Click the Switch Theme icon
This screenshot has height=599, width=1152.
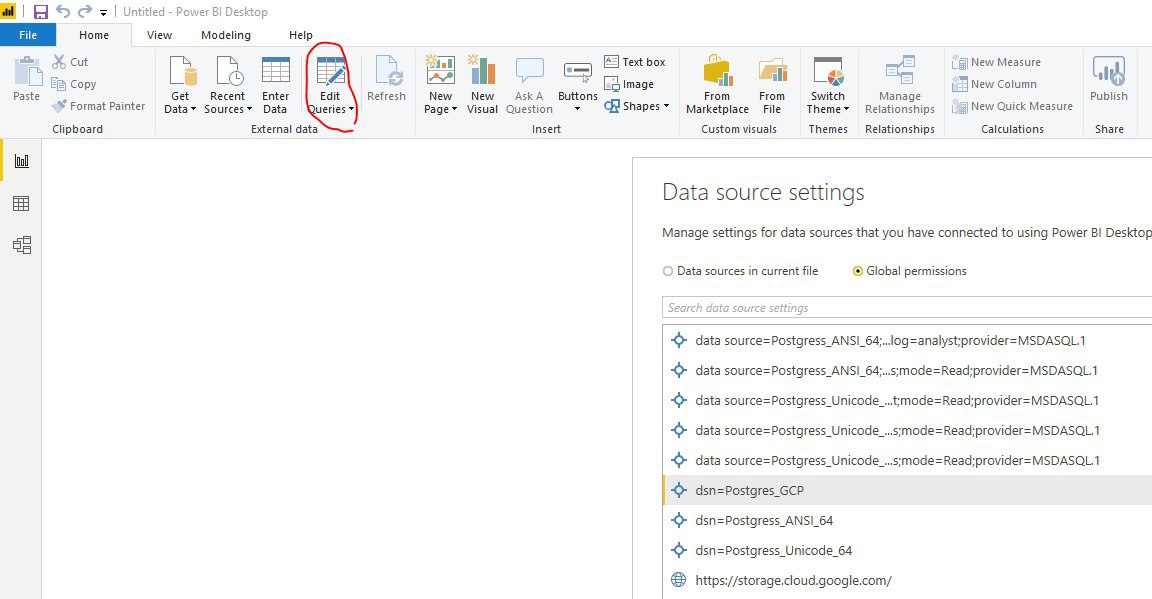[828, 71]
